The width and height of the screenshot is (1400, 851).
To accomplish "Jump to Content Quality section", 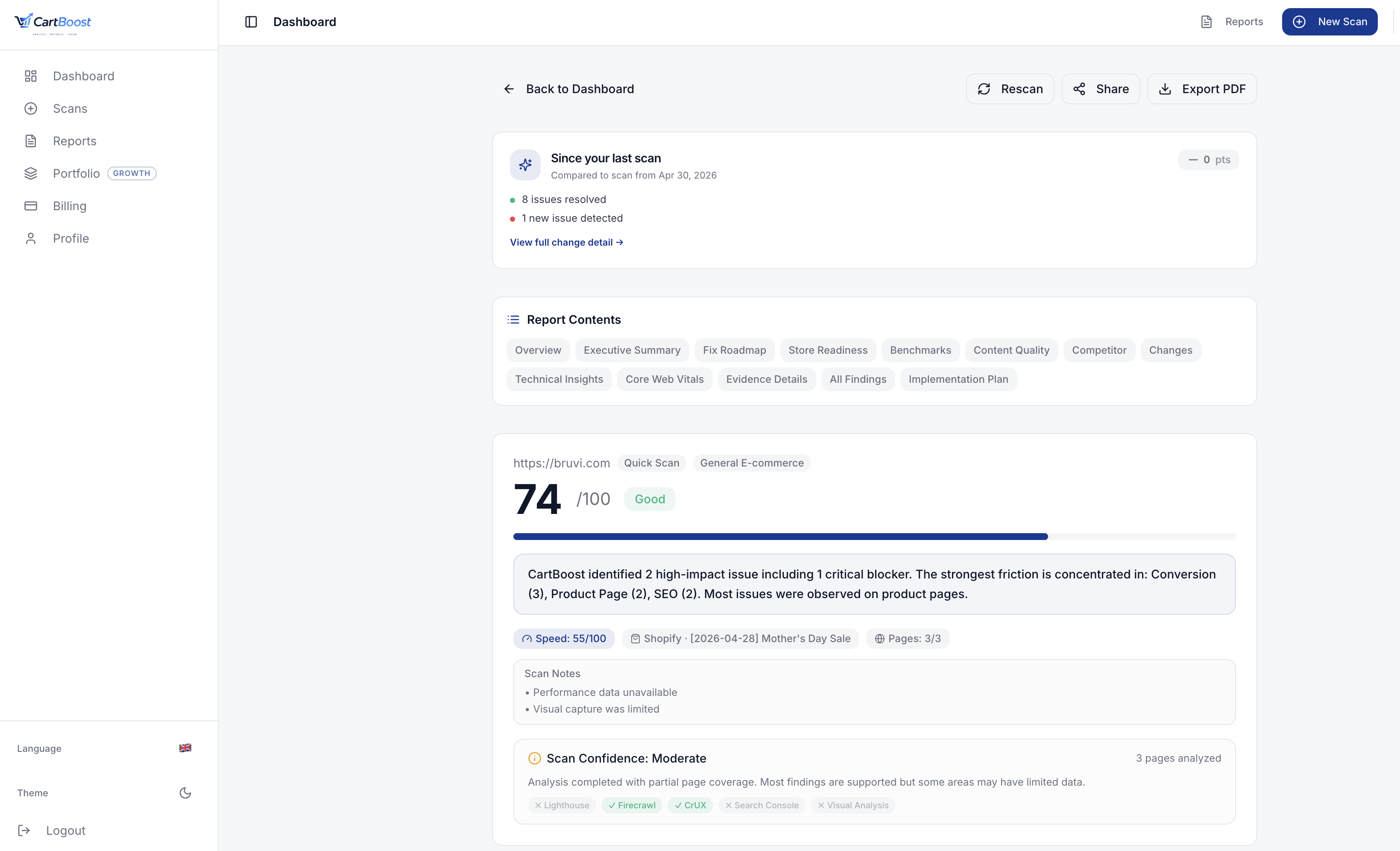I will 1011,350.
